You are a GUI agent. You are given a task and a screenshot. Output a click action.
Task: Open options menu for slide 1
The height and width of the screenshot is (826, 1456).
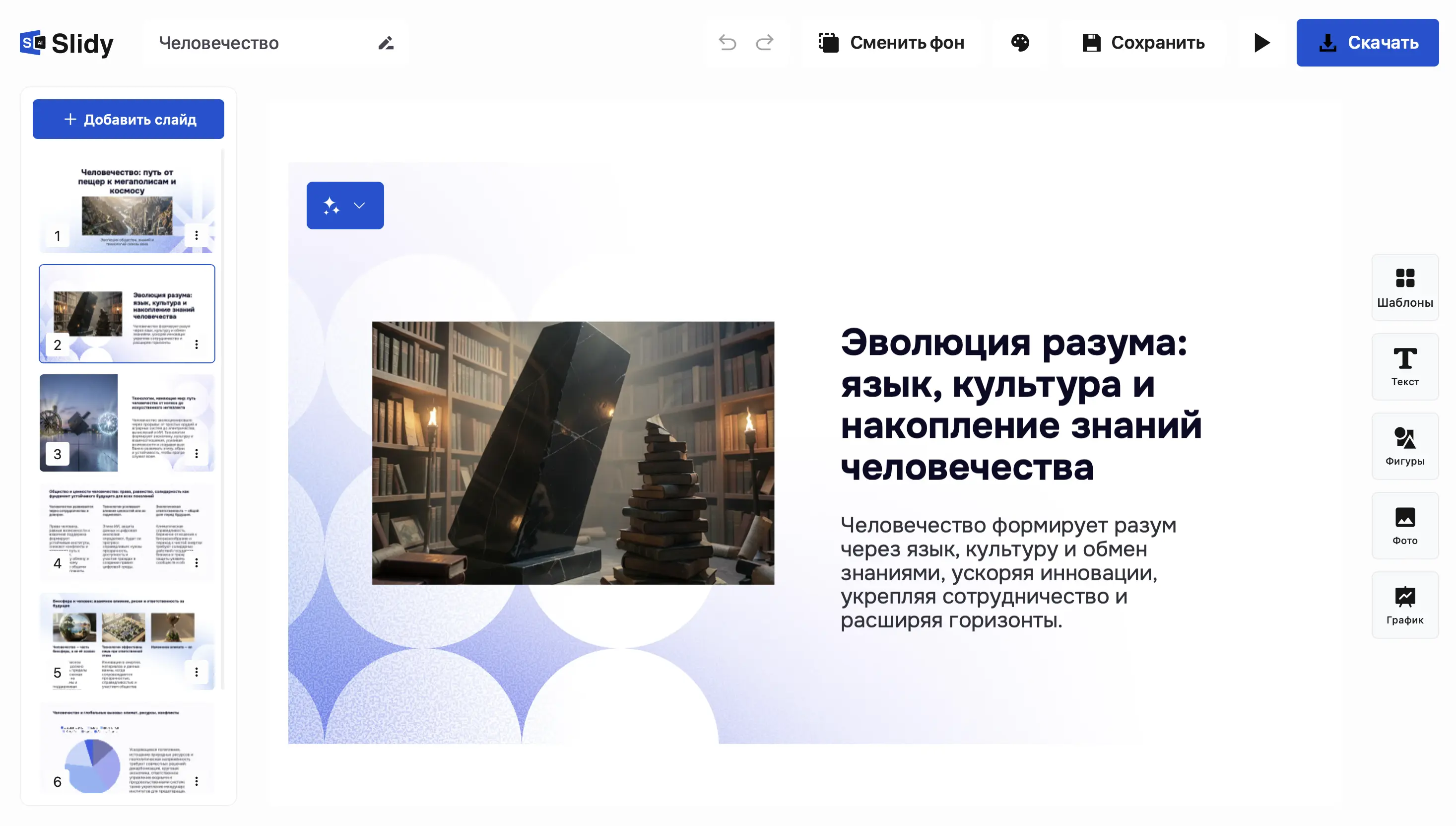(197, 235)
